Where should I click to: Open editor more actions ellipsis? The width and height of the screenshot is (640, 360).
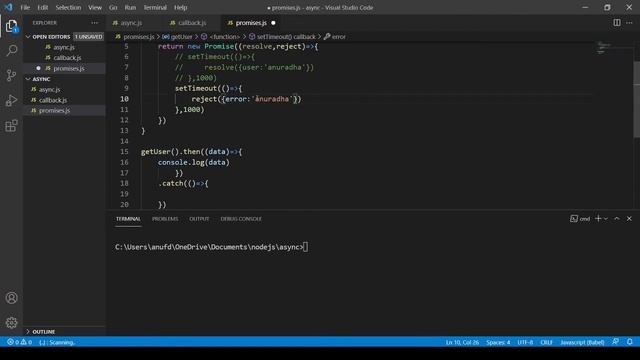pos(629,23)
